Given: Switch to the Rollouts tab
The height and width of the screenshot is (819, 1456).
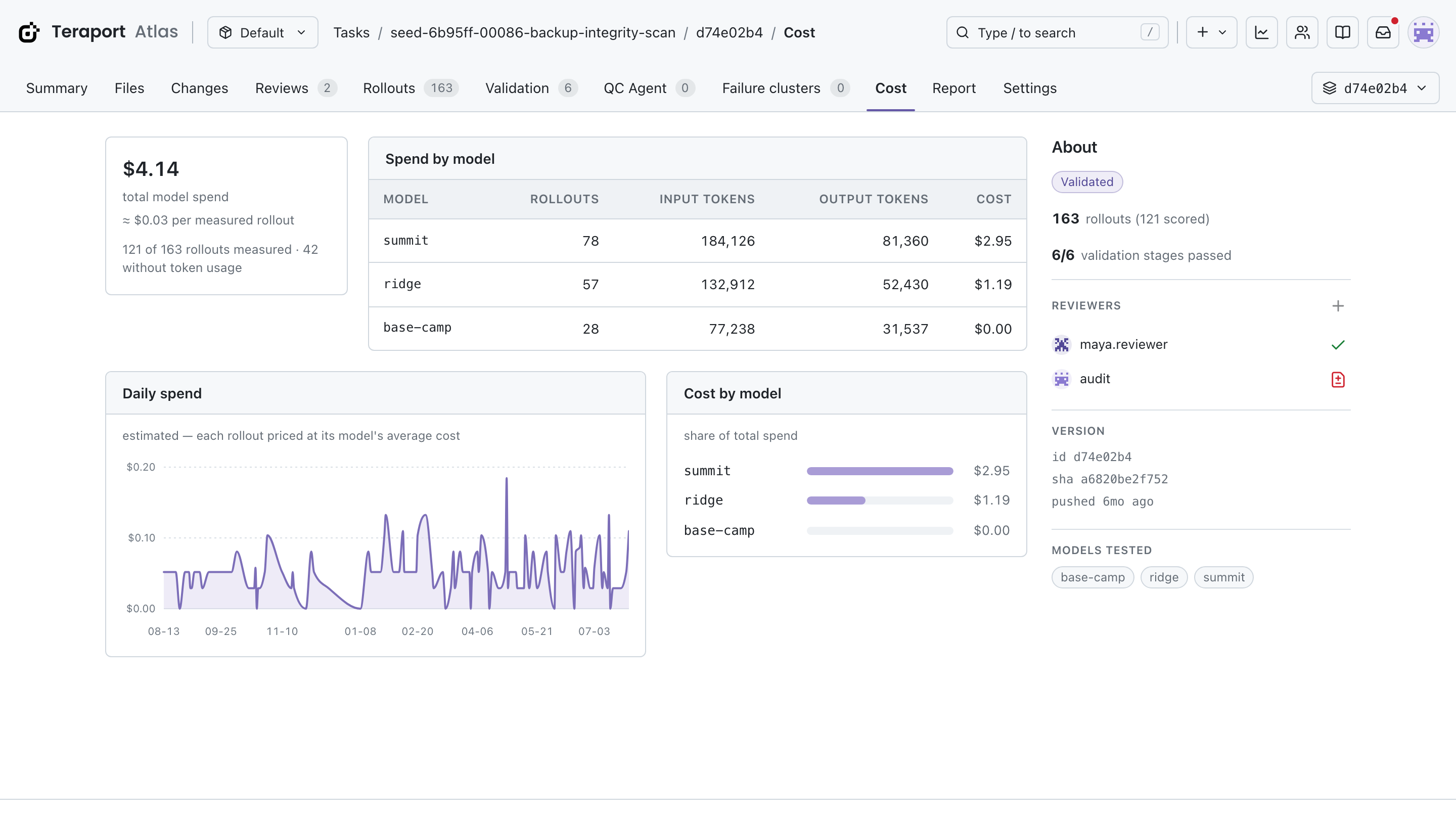Looking at the screenshot, I should tap(411, 87).
